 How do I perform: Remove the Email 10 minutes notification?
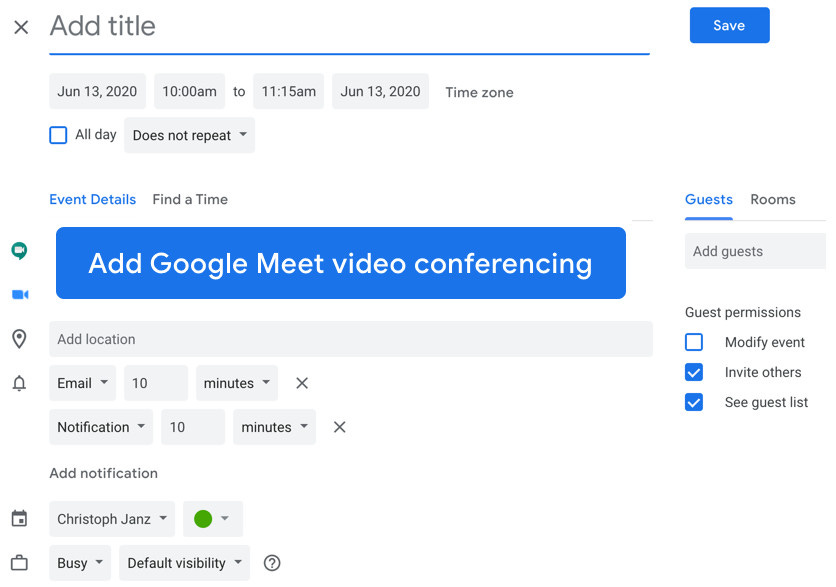click(x=302, y=383)
